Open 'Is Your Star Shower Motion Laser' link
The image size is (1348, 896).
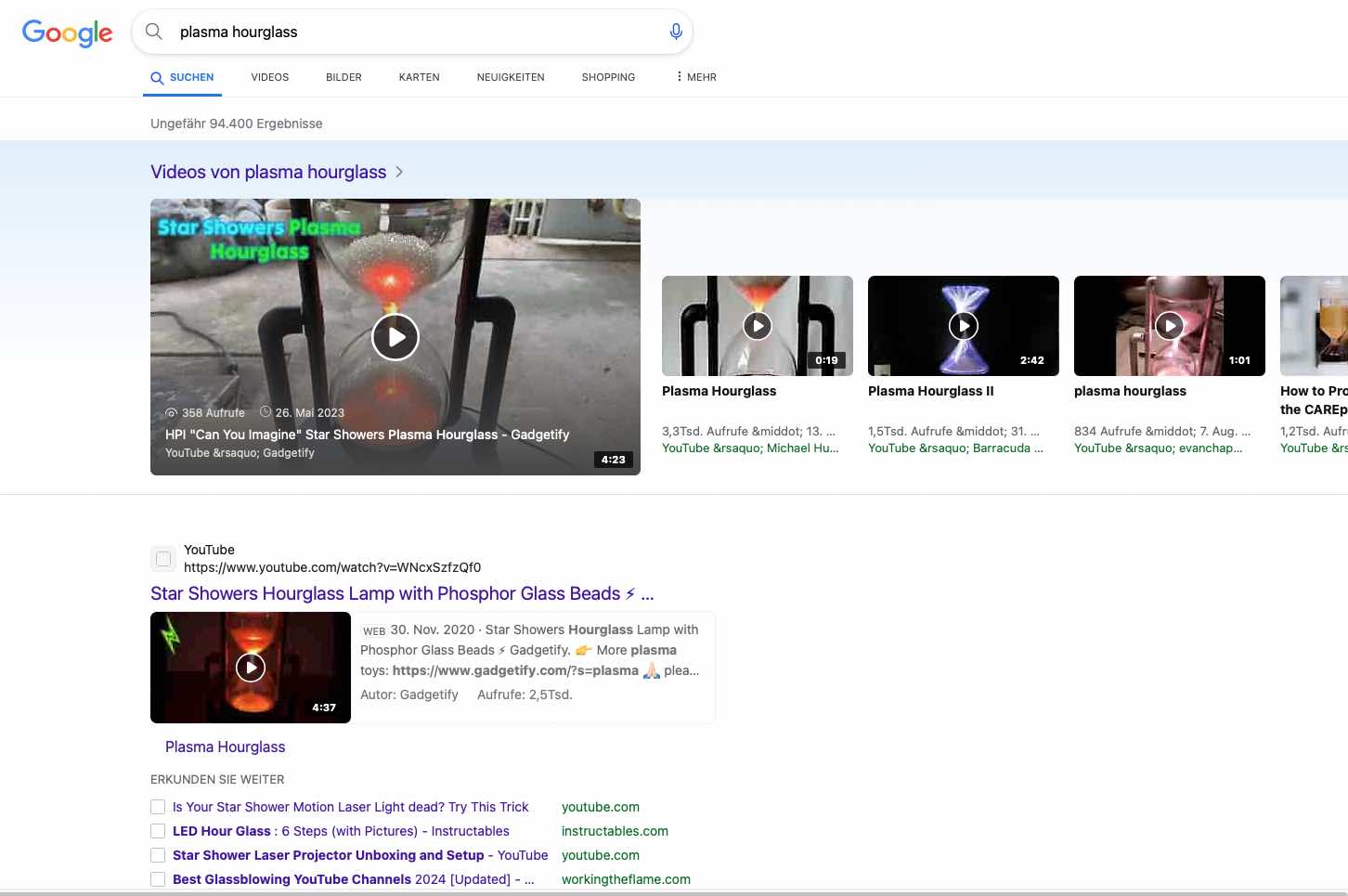(x=351, y=807)
